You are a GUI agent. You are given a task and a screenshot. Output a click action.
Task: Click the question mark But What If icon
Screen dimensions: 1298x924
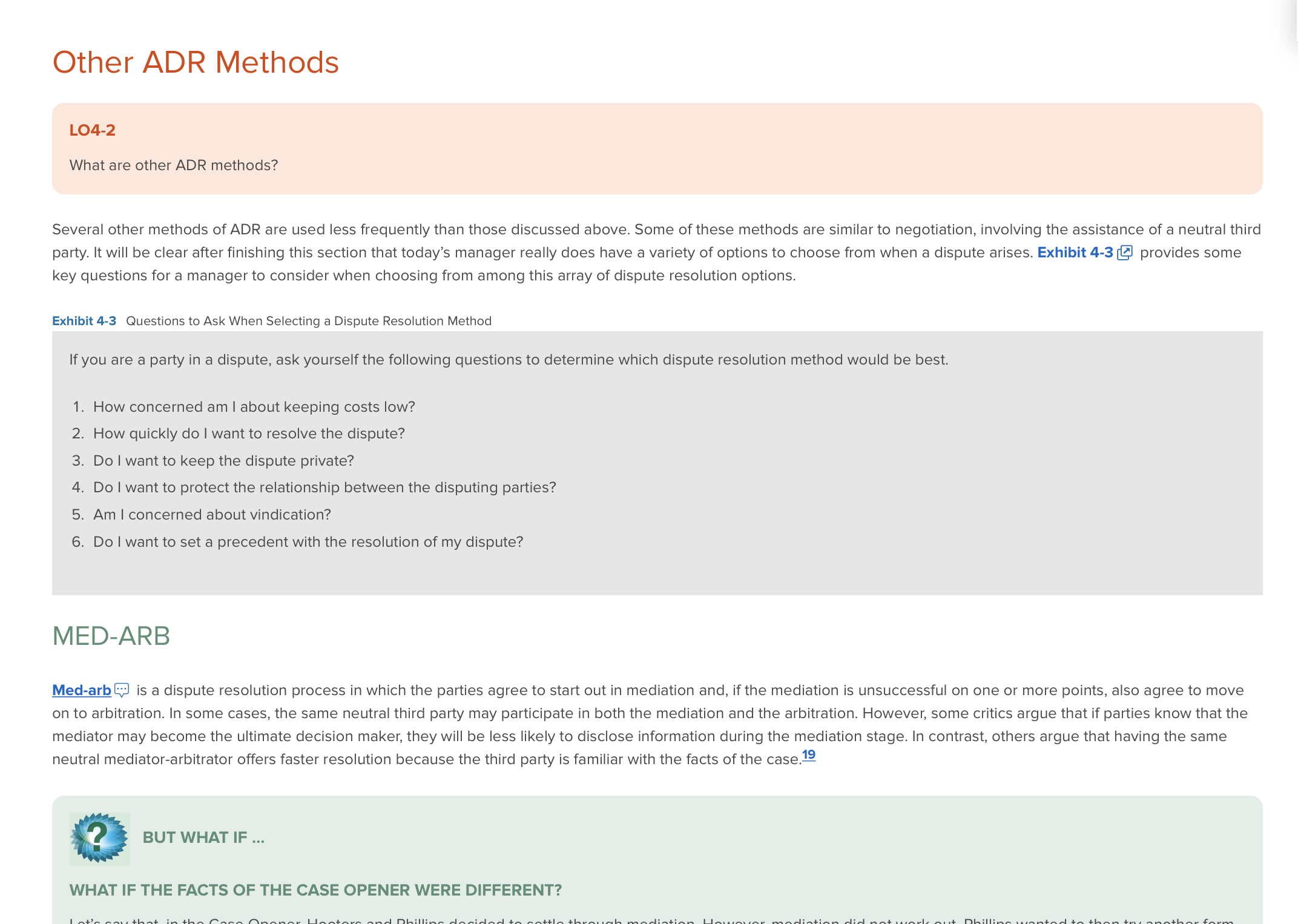(99, 838)
